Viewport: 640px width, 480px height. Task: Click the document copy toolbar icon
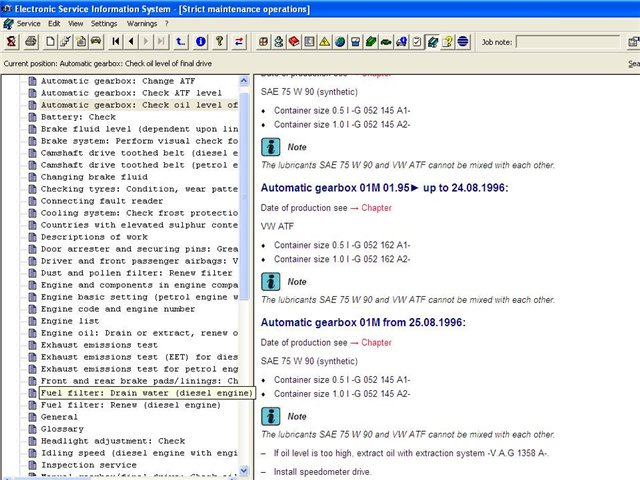coord(81,42)
